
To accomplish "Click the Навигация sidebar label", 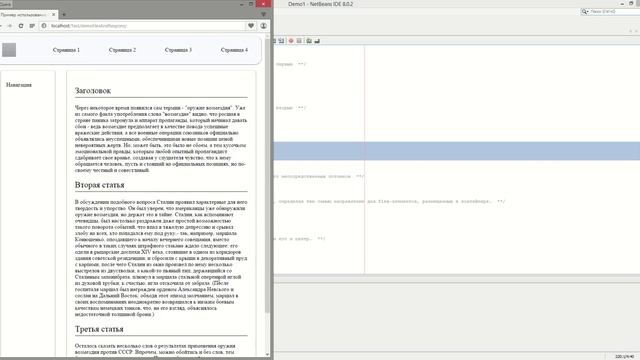I will click(x=19, y=85).
